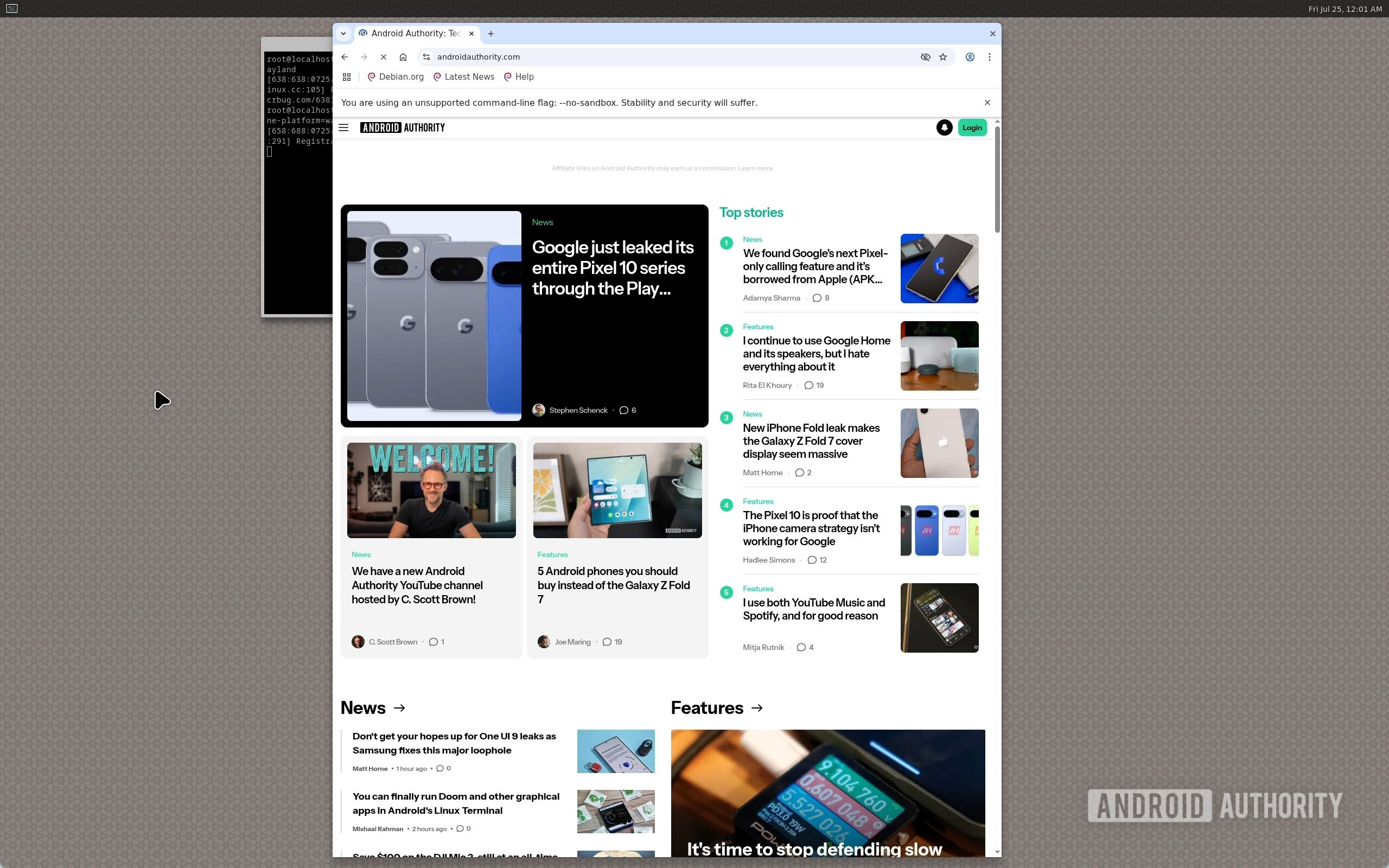Open a new tab with plus button
Screen dimensions: 1389x868
[x=490, y=33]
